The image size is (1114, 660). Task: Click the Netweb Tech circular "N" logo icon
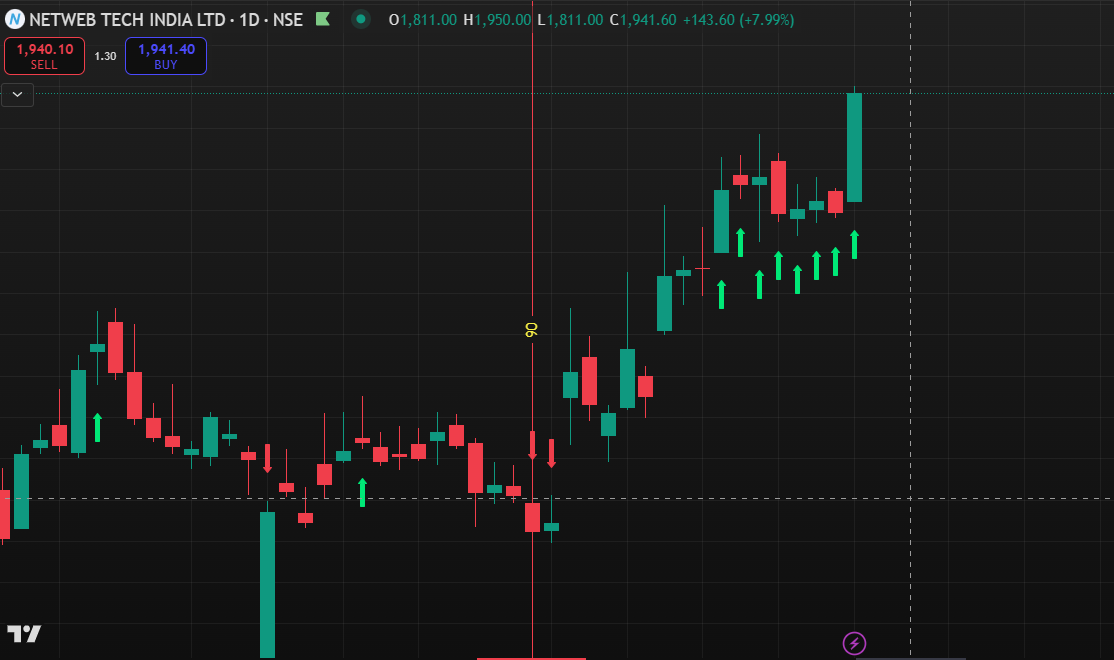[x=17, y=19]
